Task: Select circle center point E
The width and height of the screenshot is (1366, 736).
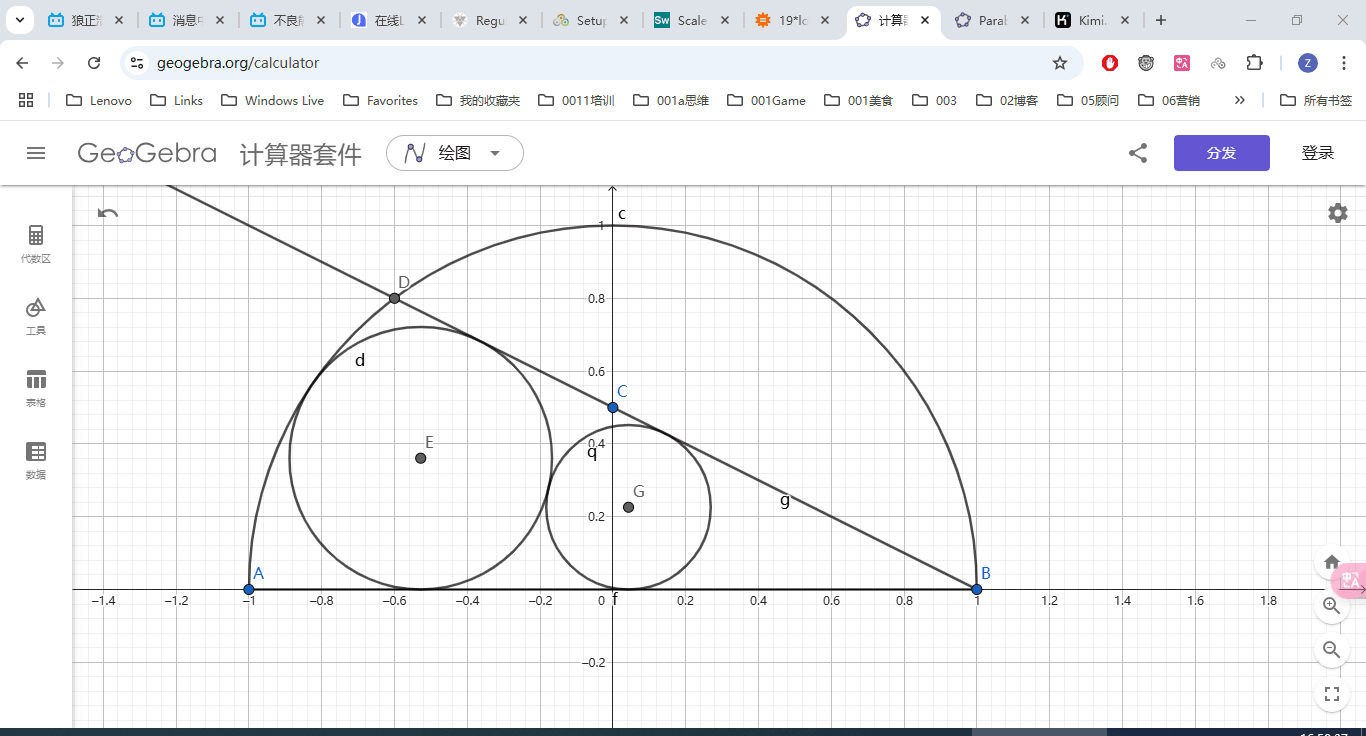Action: 421,458
